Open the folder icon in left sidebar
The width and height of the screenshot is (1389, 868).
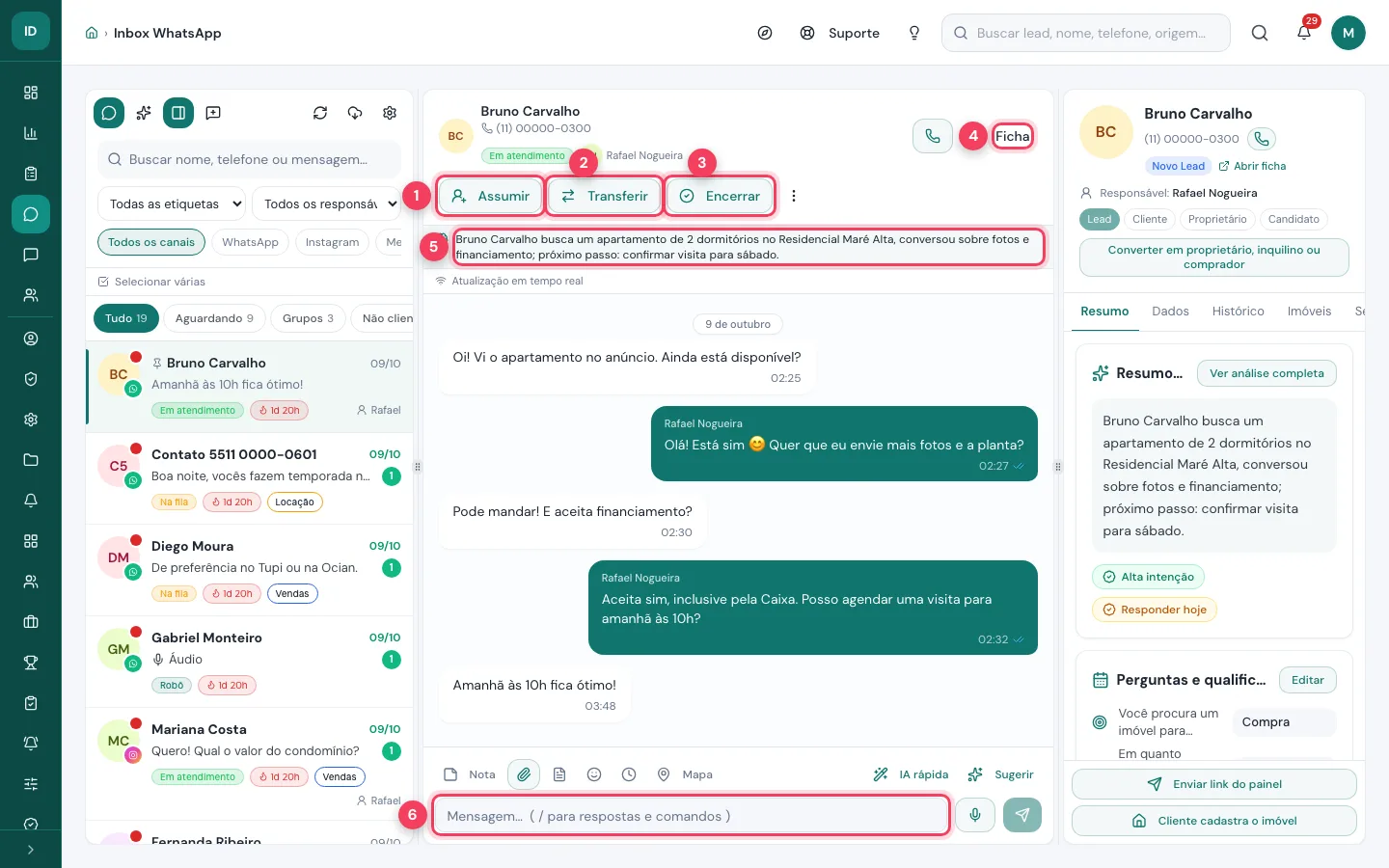pos(31,460)
